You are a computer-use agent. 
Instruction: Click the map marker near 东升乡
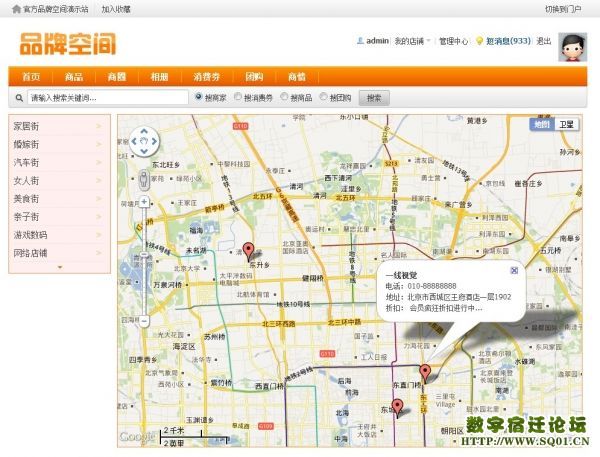pyautogui.click(x=249, y=252)
